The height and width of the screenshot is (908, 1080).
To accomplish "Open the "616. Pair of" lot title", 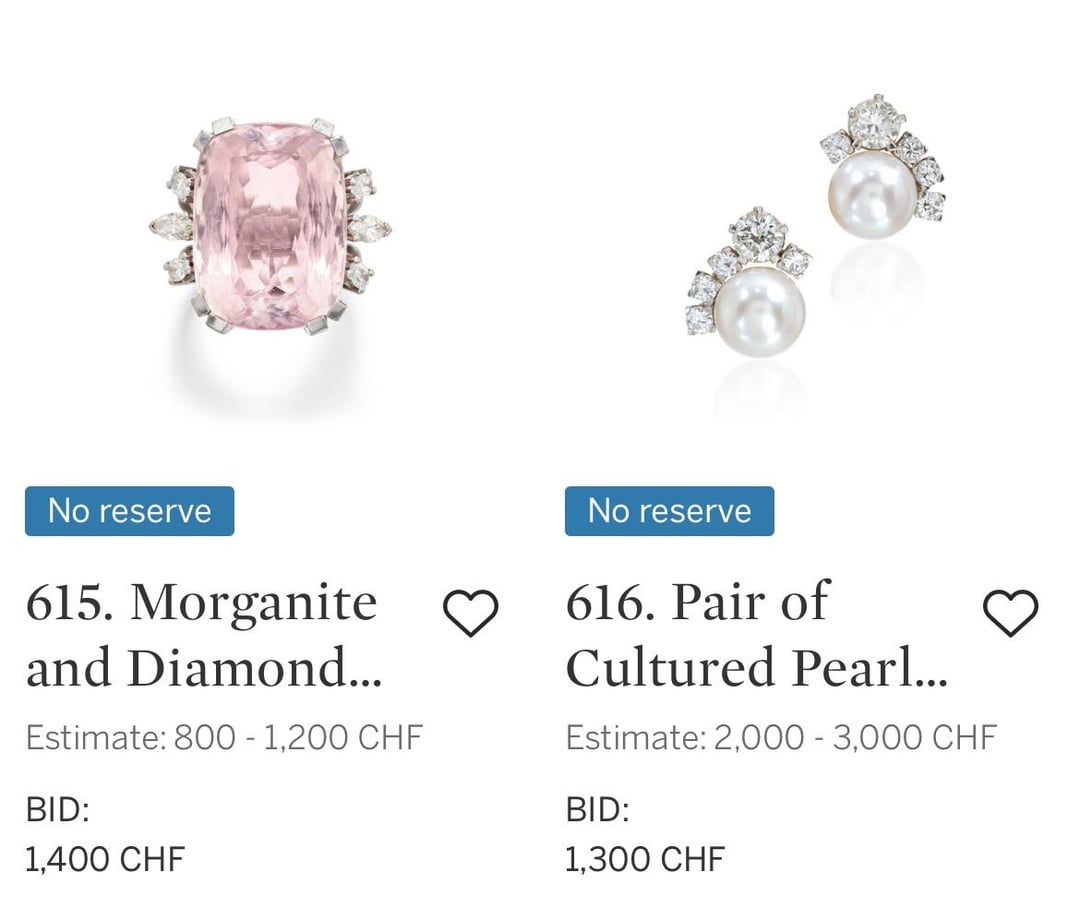I will (x=697, y=603).
